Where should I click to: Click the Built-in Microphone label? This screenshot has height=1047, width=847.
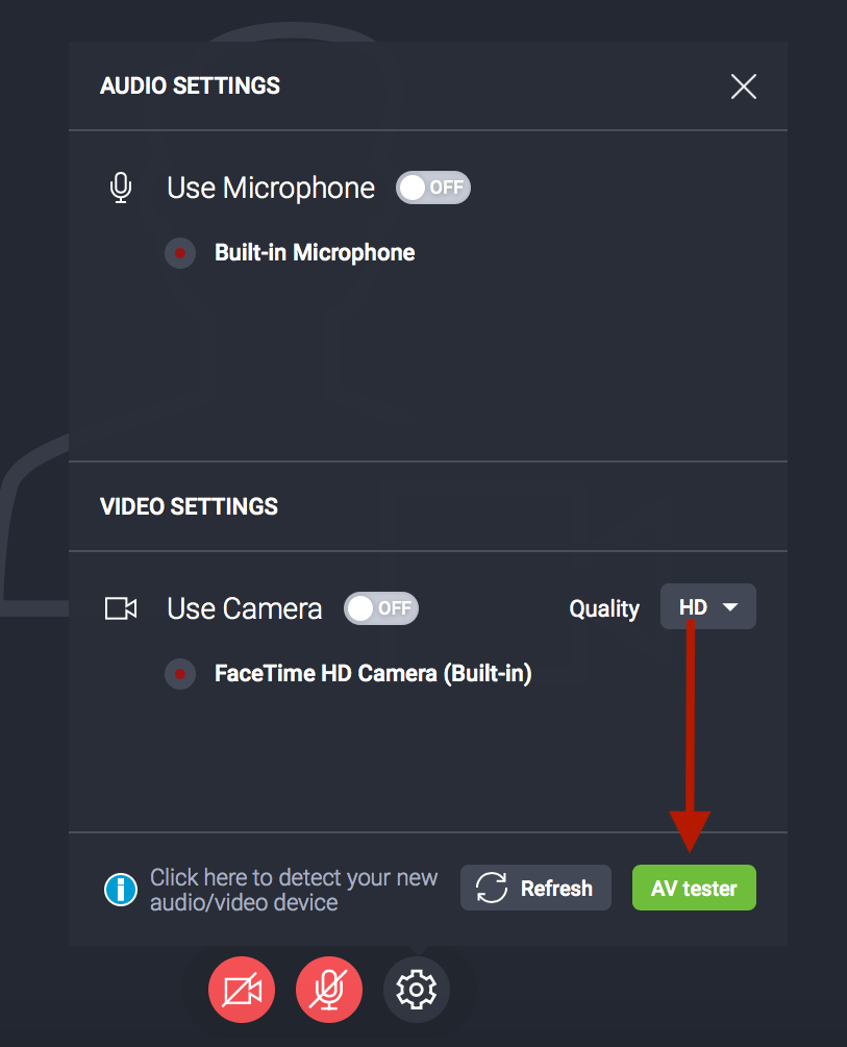pos(314,253)
